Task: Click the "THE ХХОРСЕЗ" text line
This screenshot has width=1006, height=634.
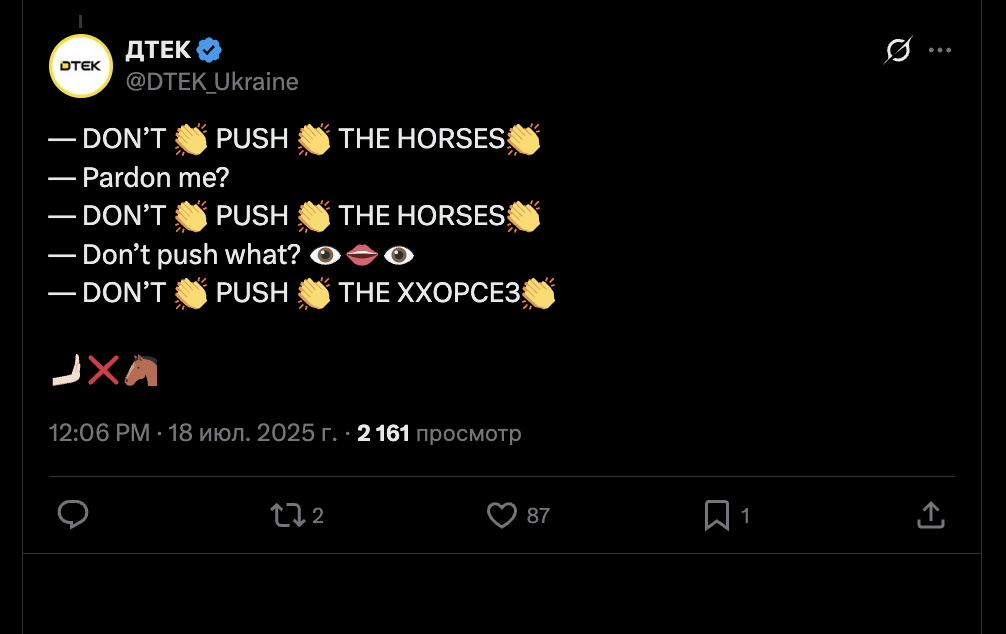Action: [x=429, y=293]
